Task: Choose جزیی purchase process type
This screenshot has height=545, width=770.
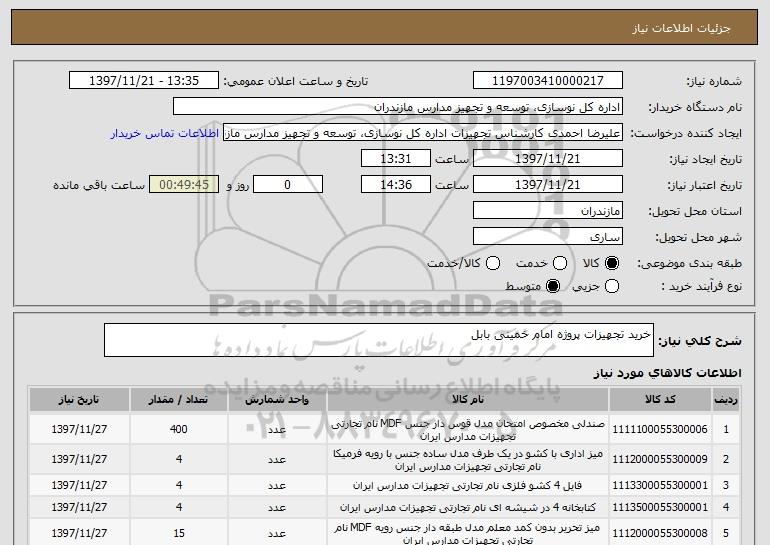Action: tap(612, 286)
